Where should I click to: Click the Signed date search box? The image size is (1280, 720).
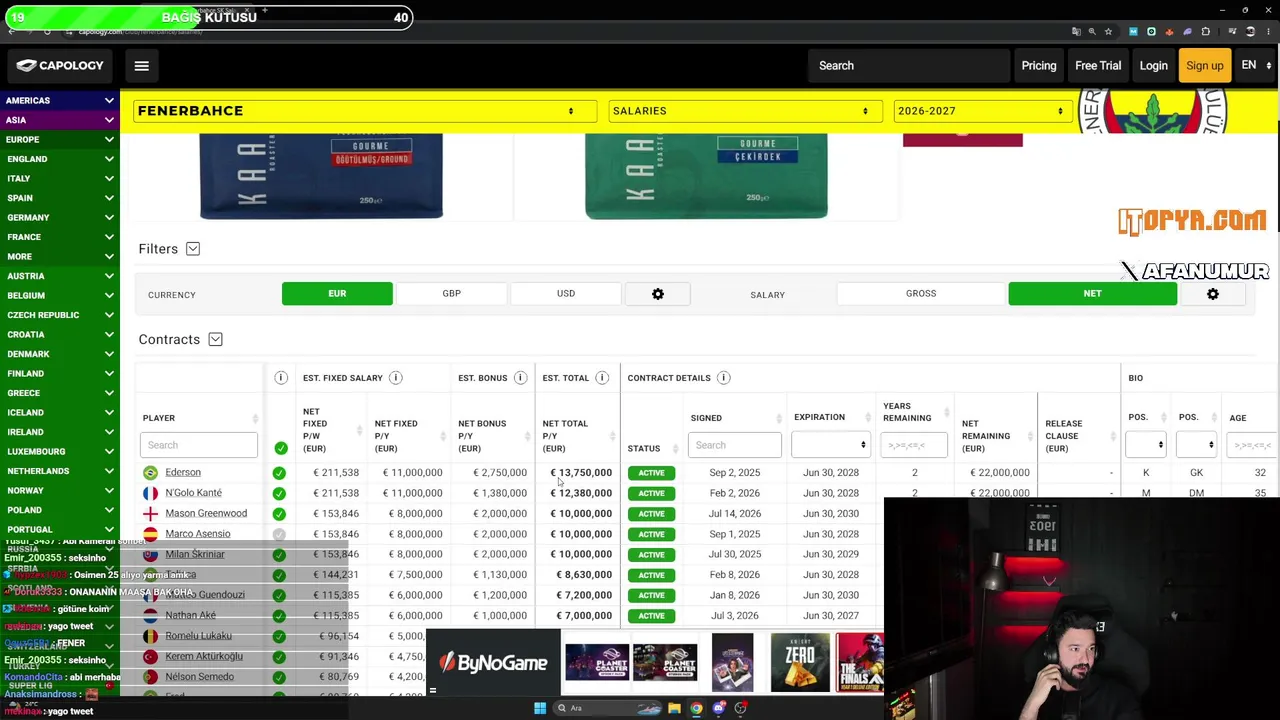click(733, 445)
